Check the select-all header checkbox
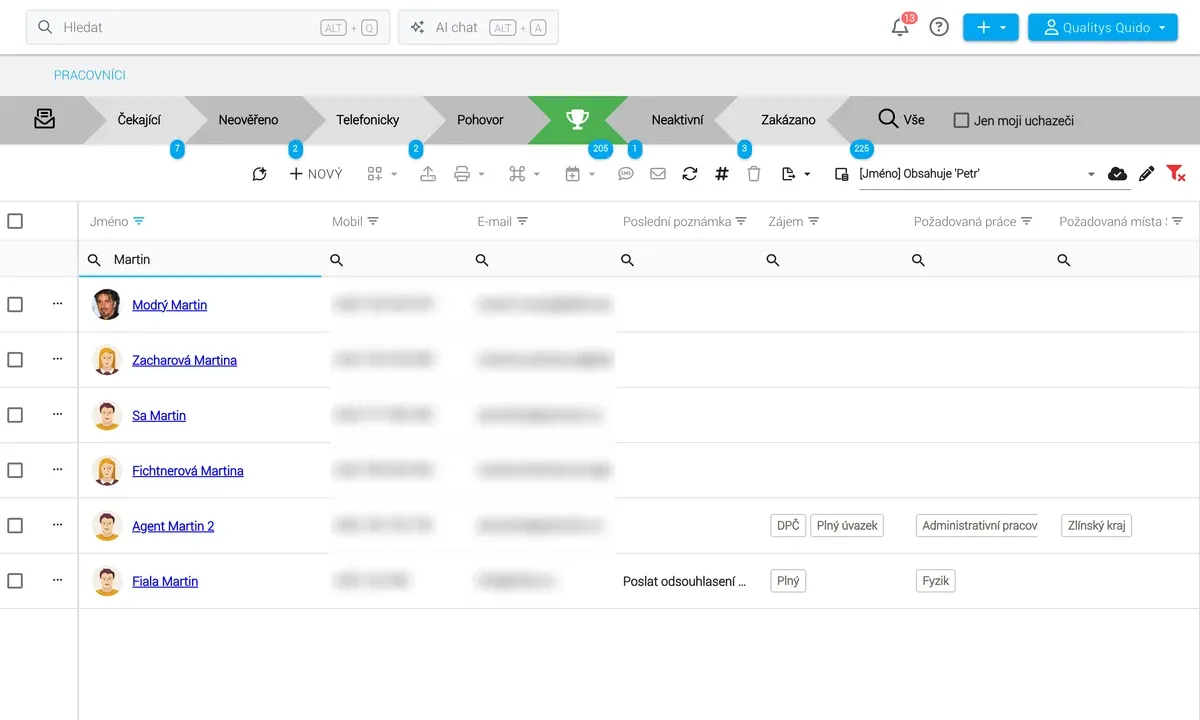Screen dimensions: 1200x720 coord(15,221)
